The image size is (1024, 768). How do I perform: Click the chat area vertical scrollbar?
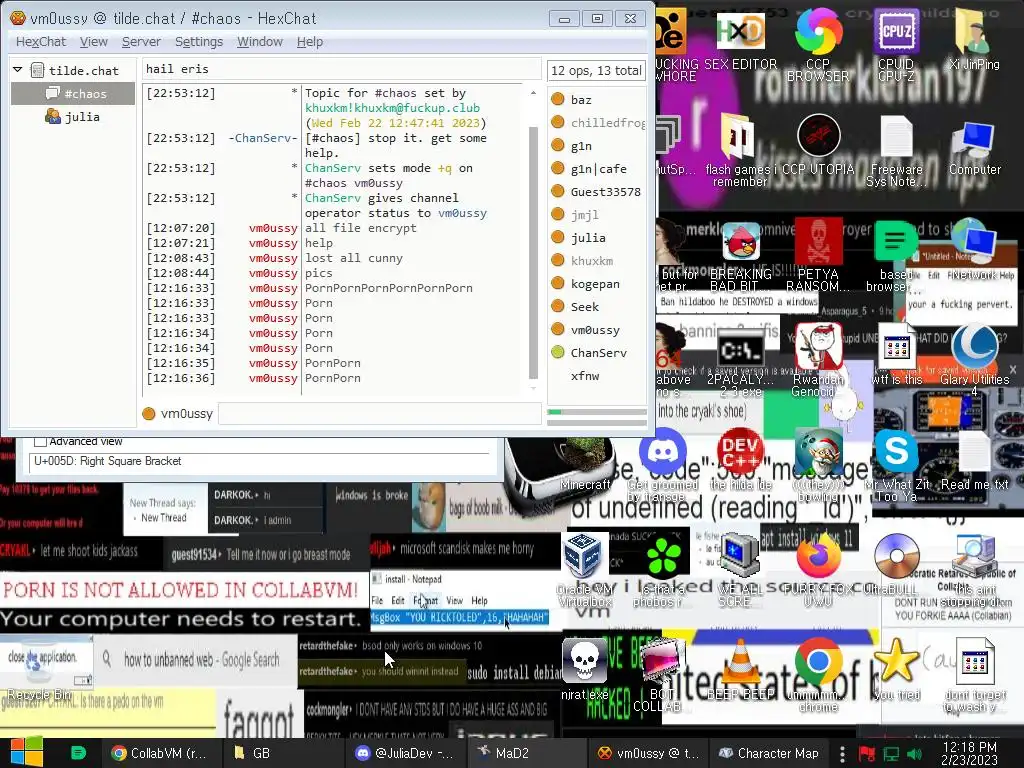pyautogui.click(x=533, y=251)
